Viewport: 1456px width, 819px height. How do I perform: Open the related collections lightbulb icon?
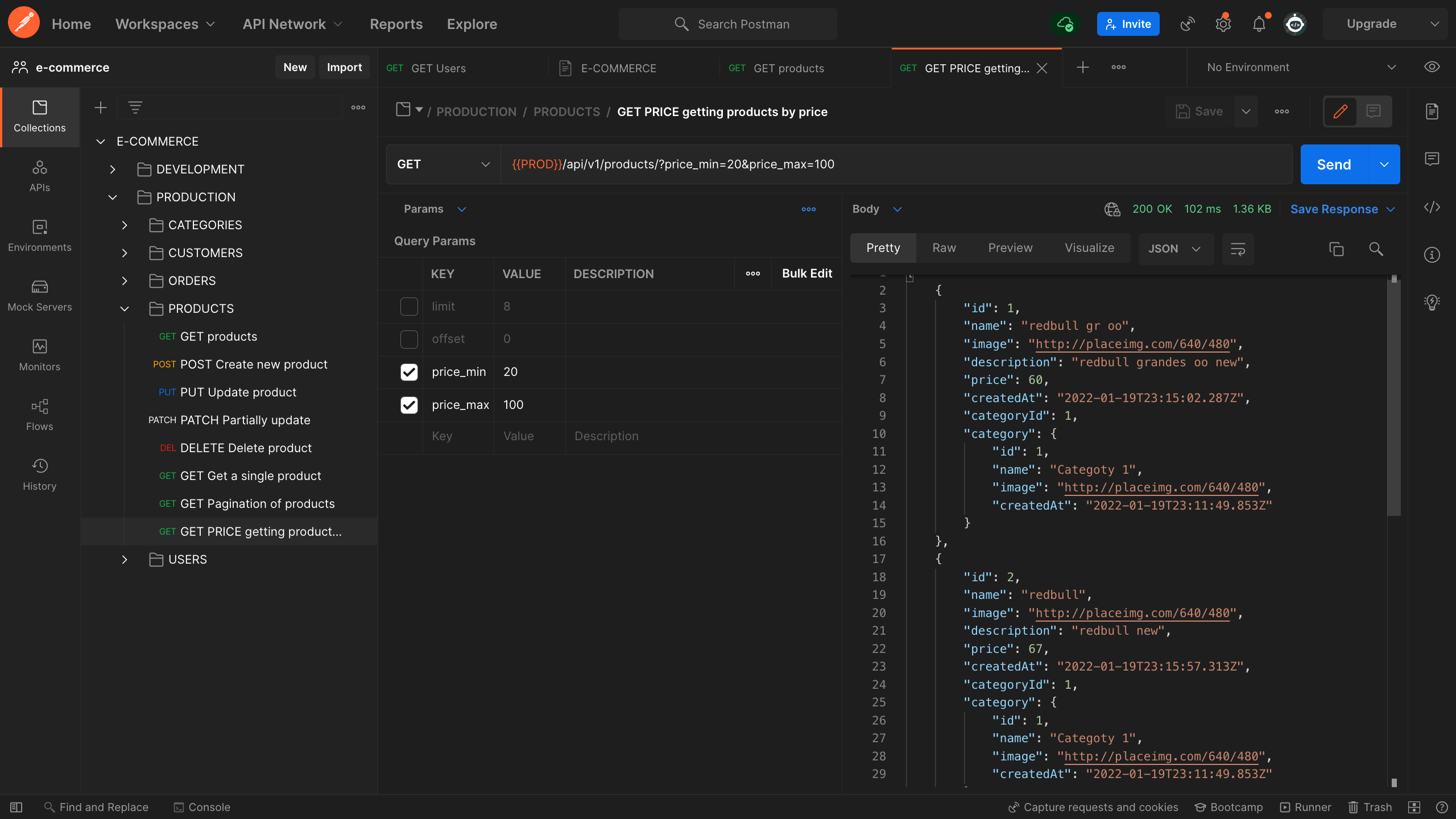tap(1432, 302)
